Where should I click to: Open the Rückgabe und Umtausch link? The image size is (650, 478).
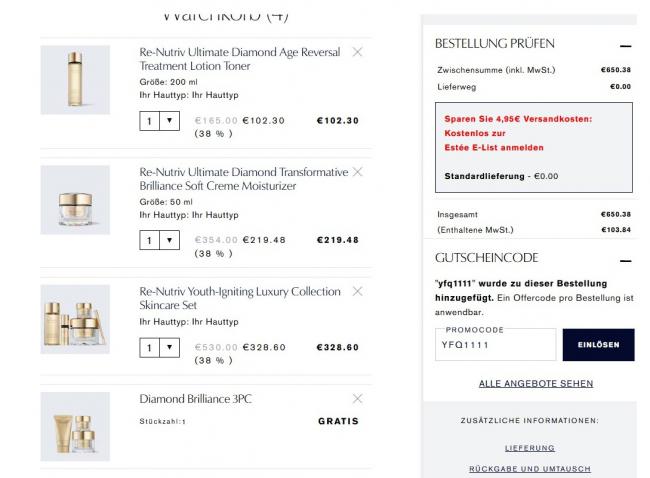[x=529, y=469]
